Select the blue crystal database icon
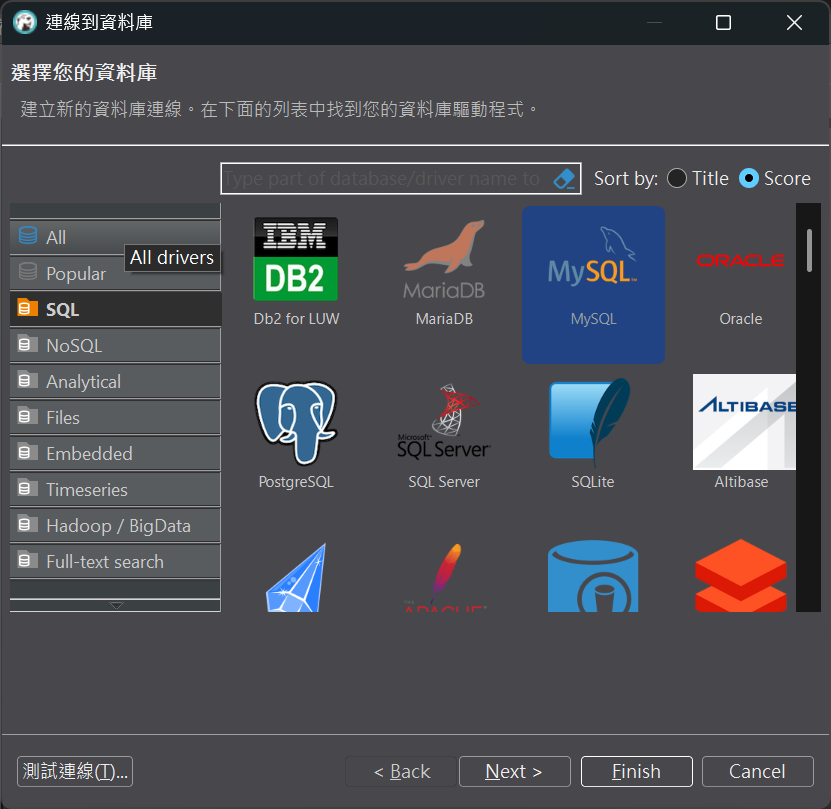 click(x=296, y=577)
